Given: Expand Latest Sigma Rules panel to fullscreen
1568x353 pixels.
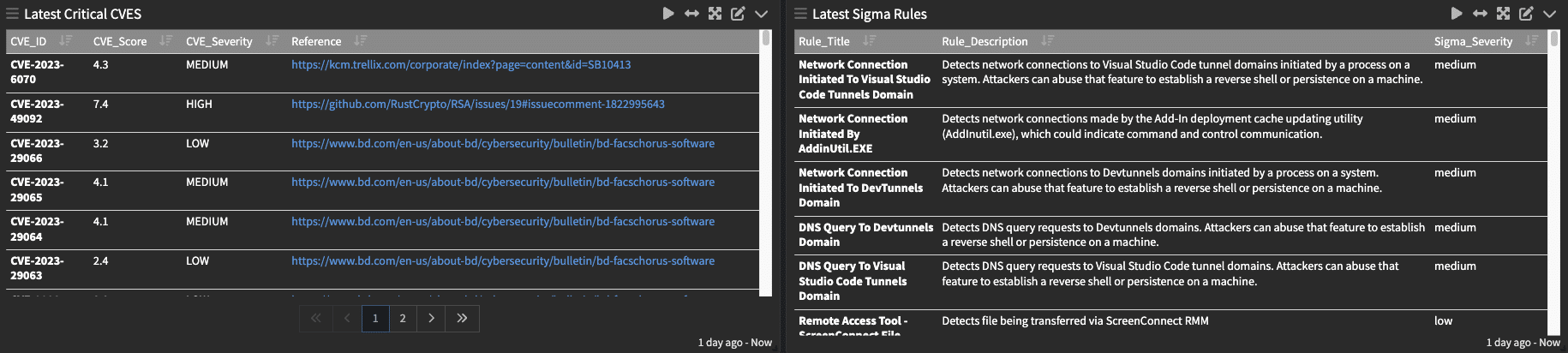Looking at the screenshot, I should tap(1503, 14).
